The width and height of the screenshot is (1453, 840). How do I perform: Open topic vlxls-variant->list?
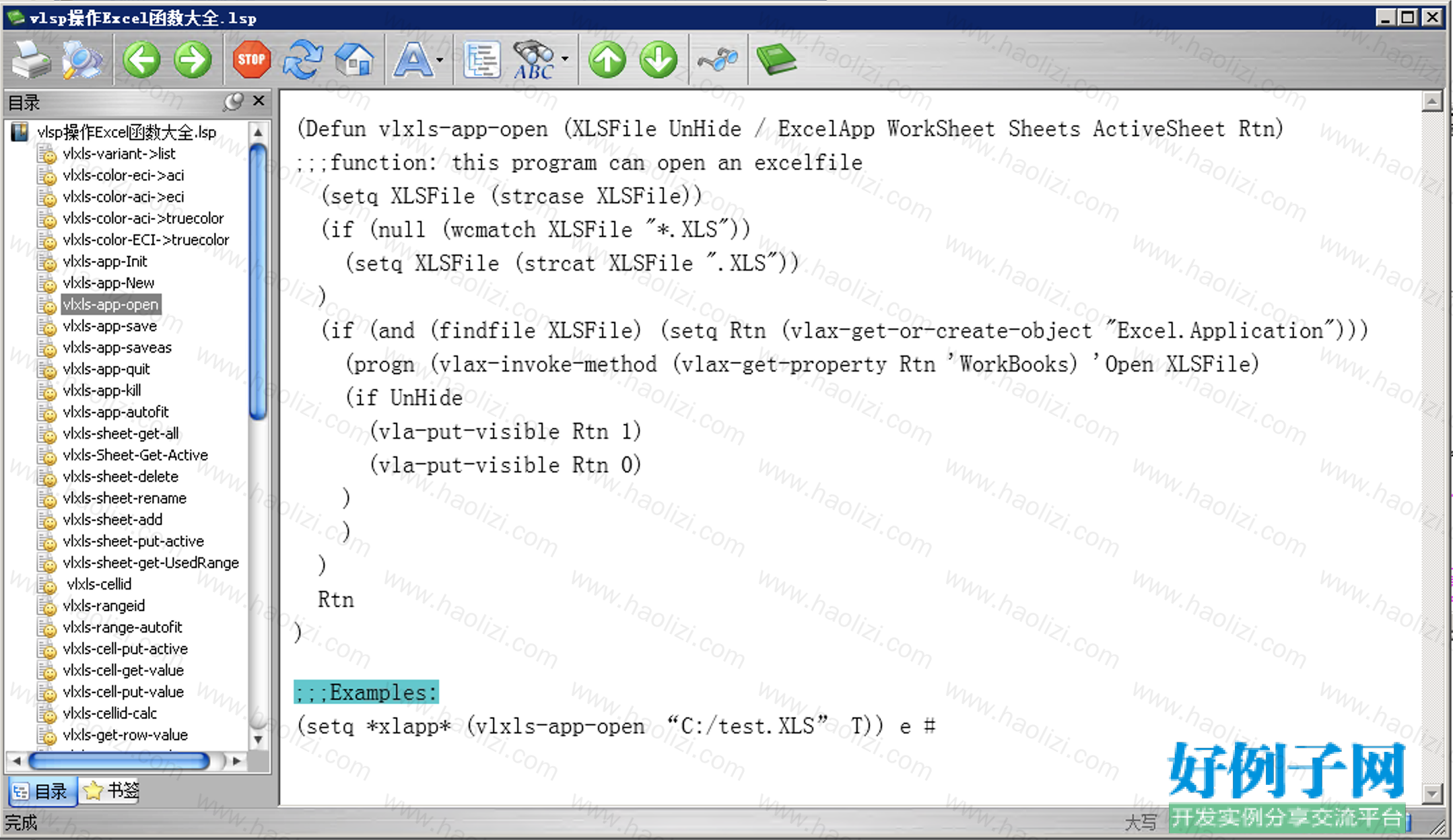[119, 153]
